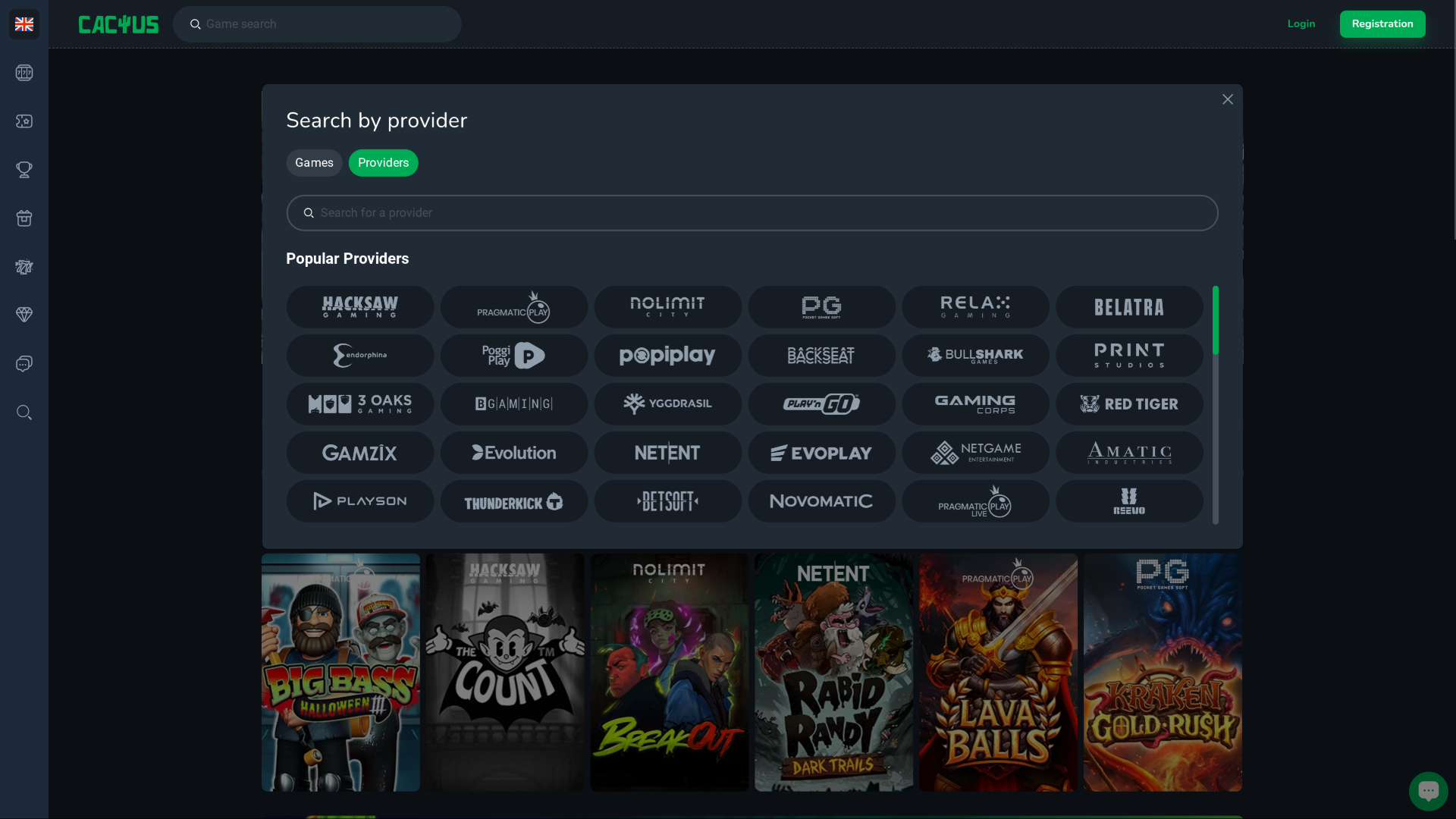The height and width of the screenshot is (819, 1456).
Task: Click the diamond VIP sidebar icon
Action: coord(24,315)
